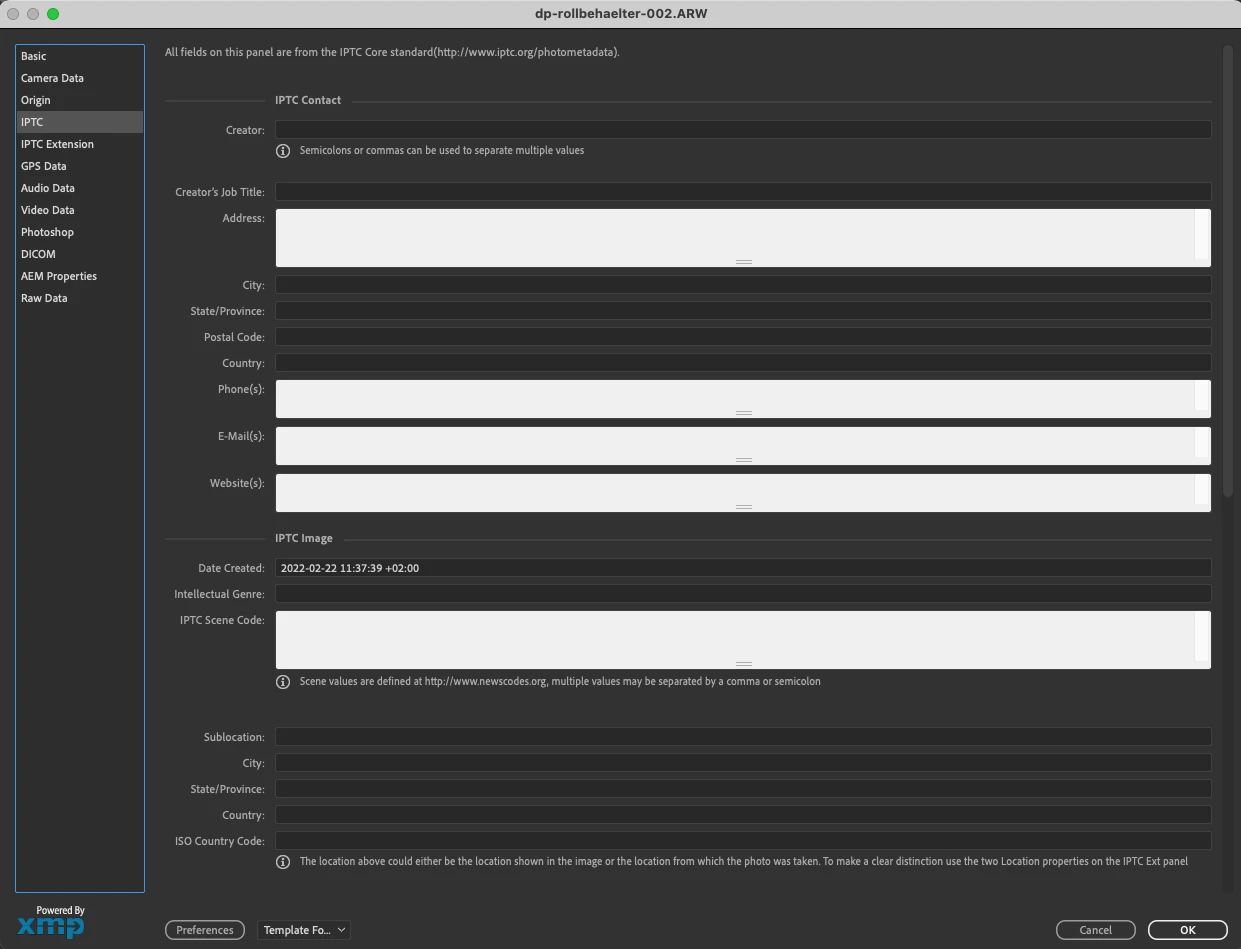This screenshot has width=1241, height=949.
Task: Switch to Photoshop panel
Action: [80, 232]
